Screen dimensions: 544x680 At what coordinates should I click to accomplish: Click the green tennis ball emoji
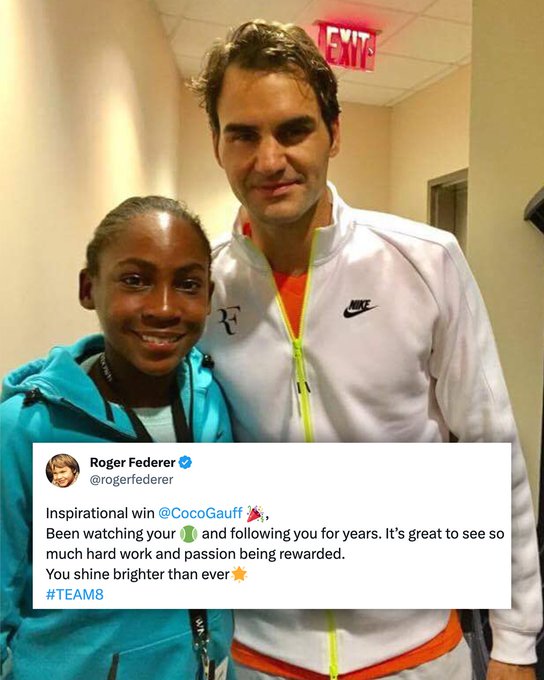pos(188,534)
